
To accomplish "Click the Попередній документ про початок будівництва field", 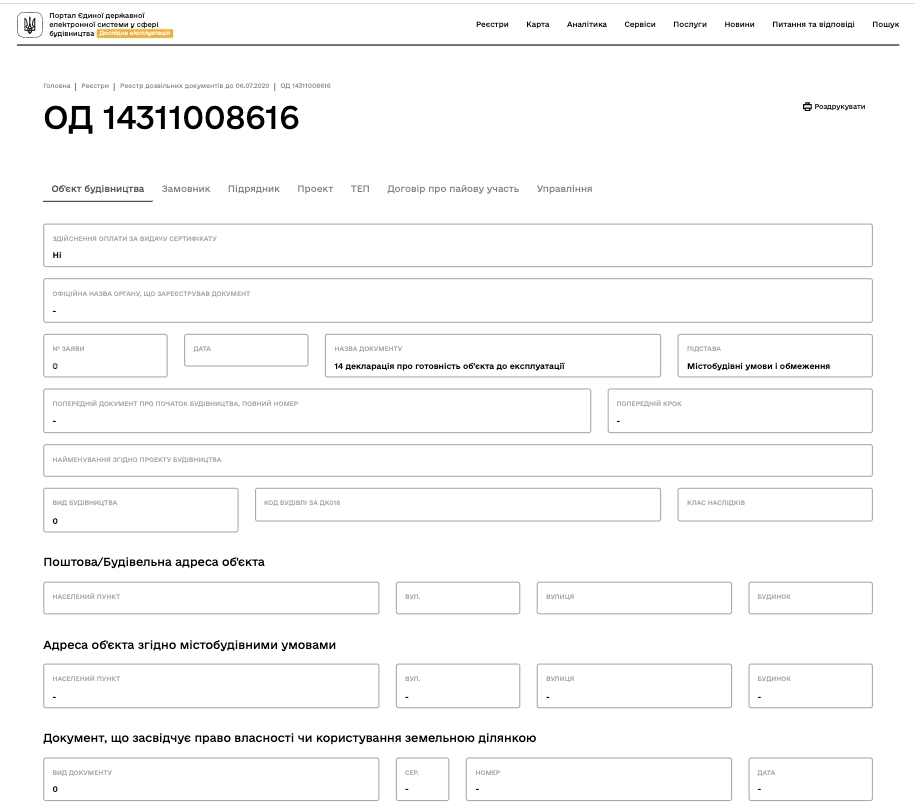I will 317,411.
